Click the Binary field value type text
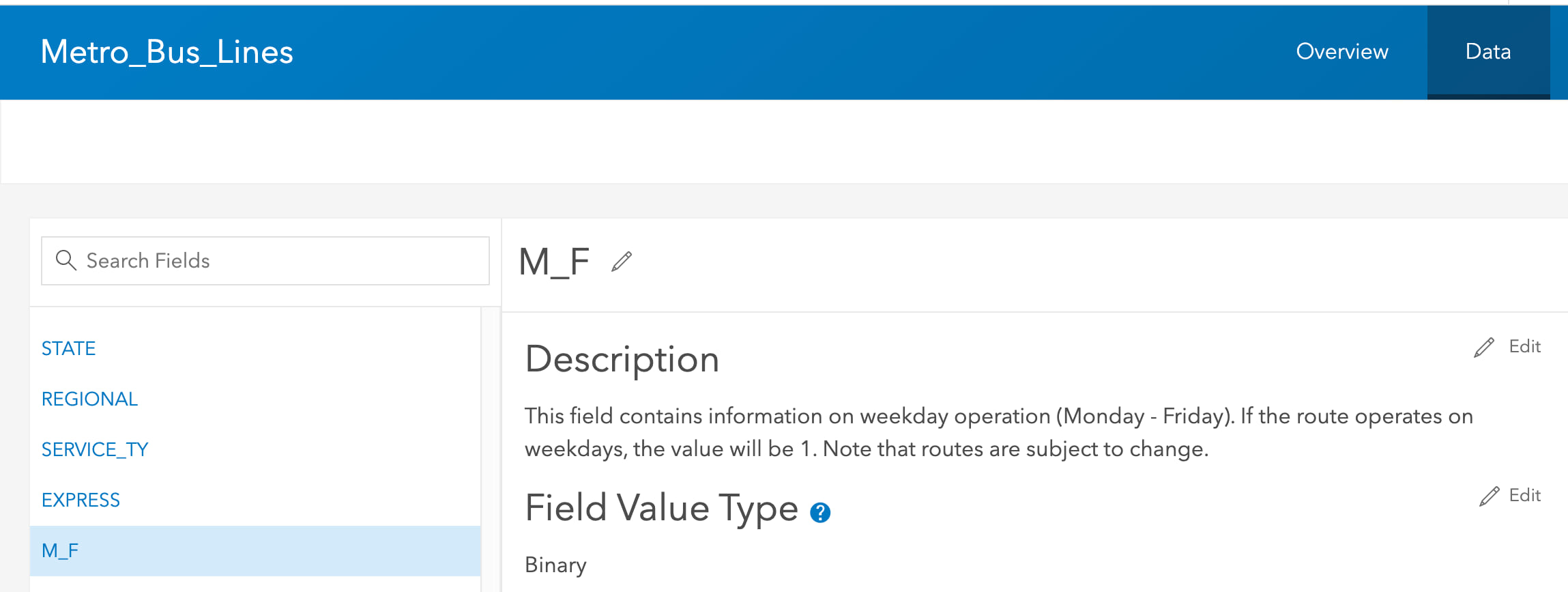This screenshot has width=1568, height=592. [555, 565]
